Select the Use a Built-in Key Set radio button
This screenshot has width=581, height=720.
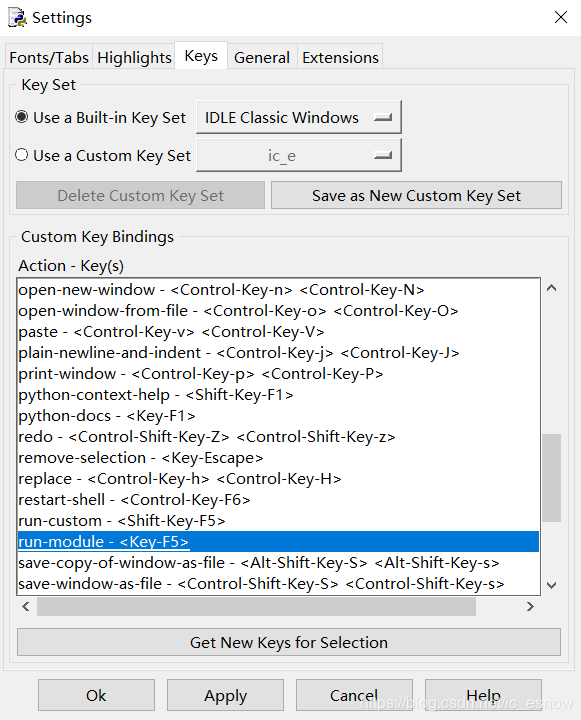(22, 117)
